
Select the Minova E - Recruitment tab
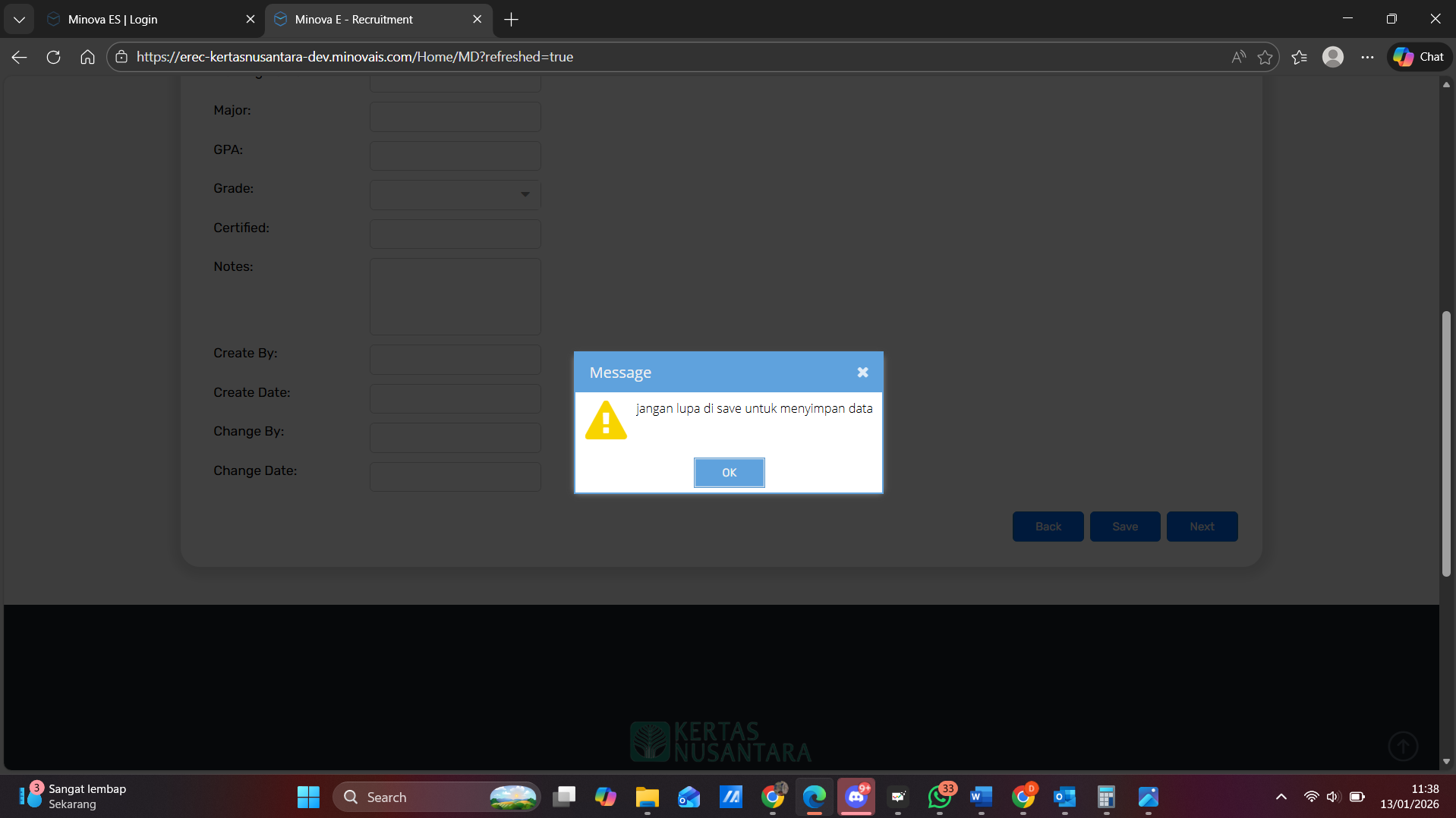pyautogui.click(x=372, y=20)
